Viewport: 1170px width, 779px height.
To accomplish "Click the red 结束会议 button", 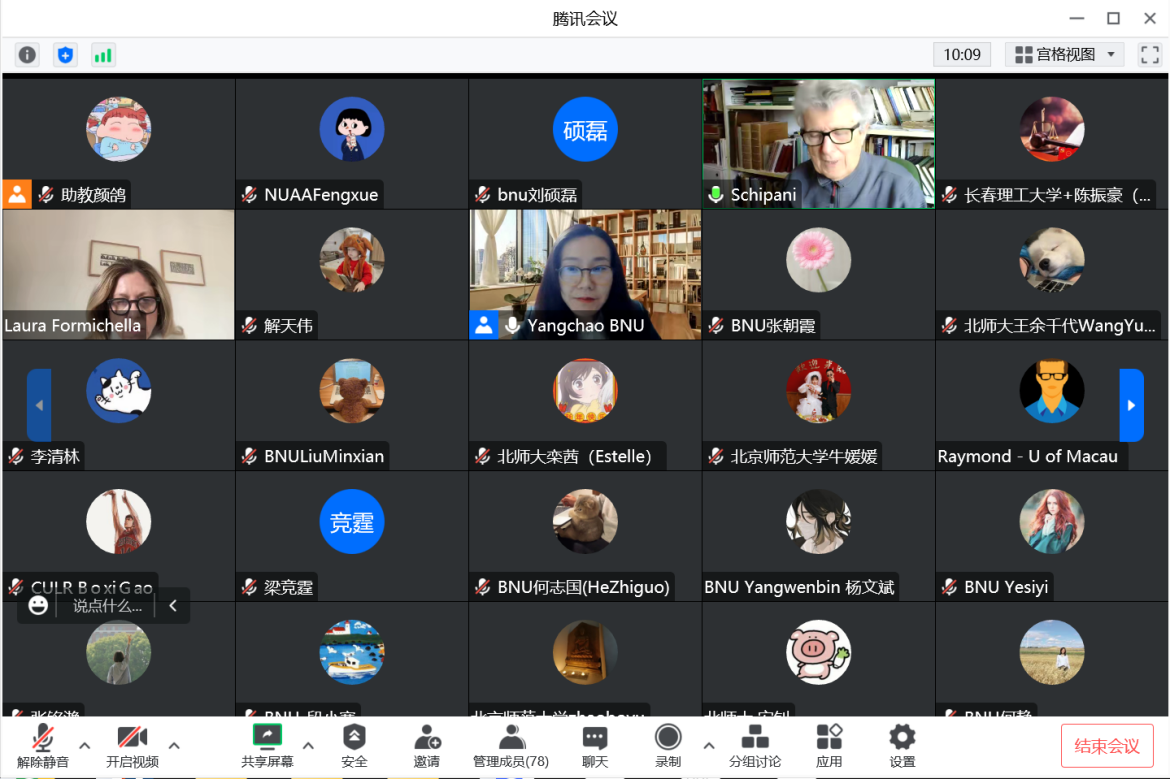I will [1106, 746].
